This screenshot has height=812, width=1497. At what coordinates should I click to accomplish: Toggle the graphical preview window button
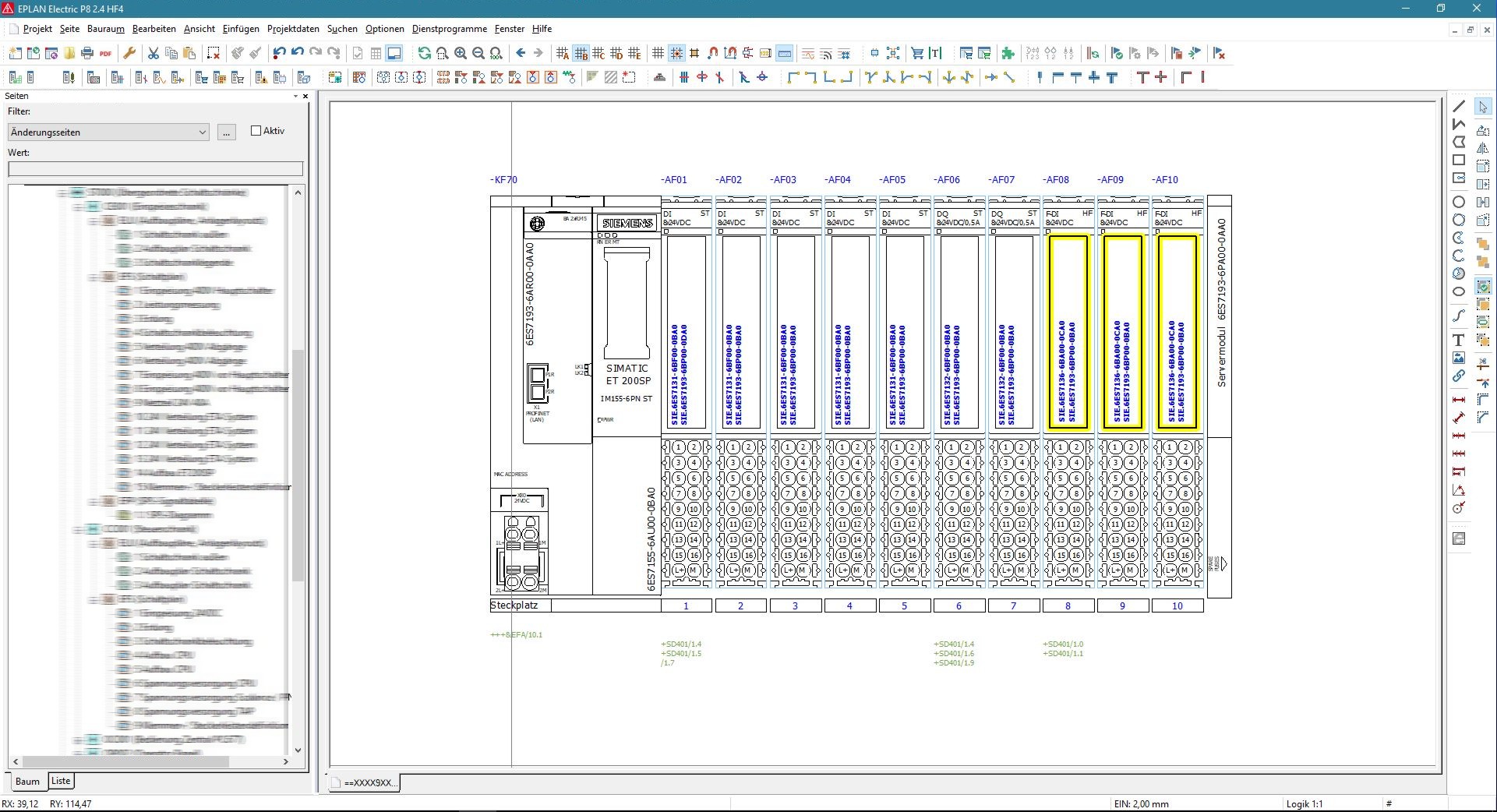pyautogui.click(x=394, y=53)
